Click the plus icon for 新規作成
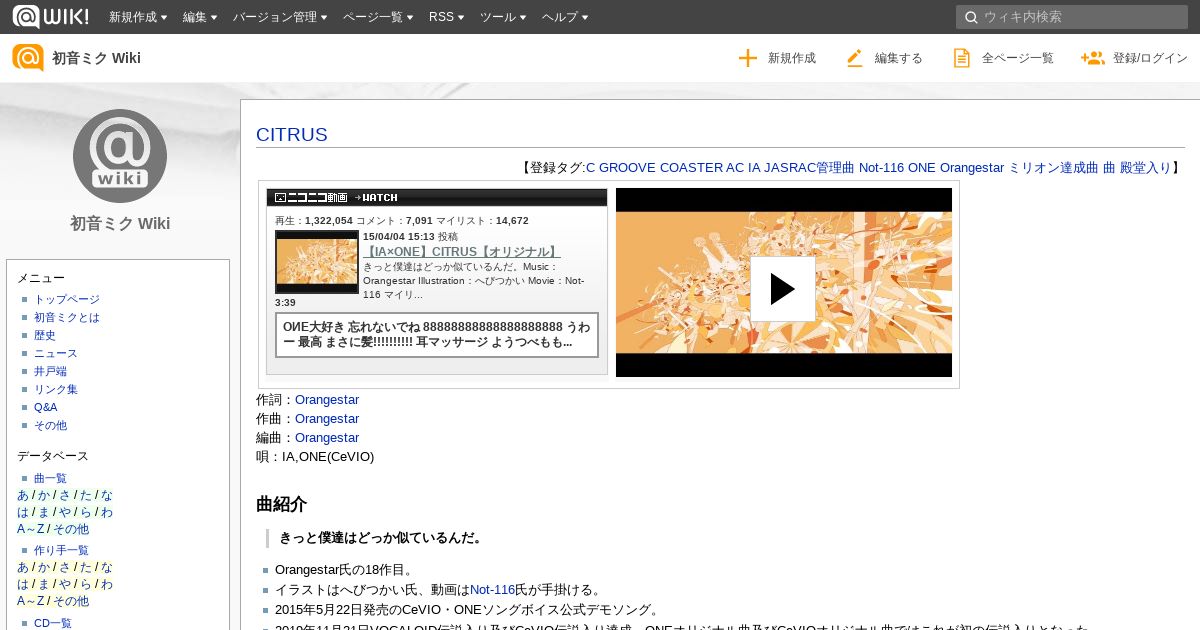The height and width of the screenshot is (630, 1200). click(748, 58)
